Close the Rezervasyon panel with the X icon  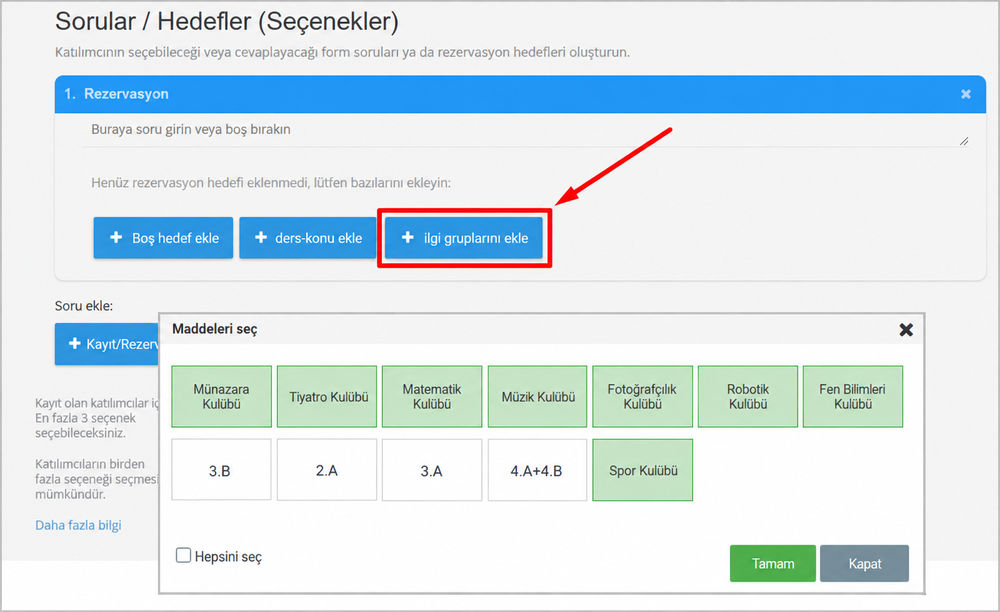pyautogui.click(x=966, y=94)
